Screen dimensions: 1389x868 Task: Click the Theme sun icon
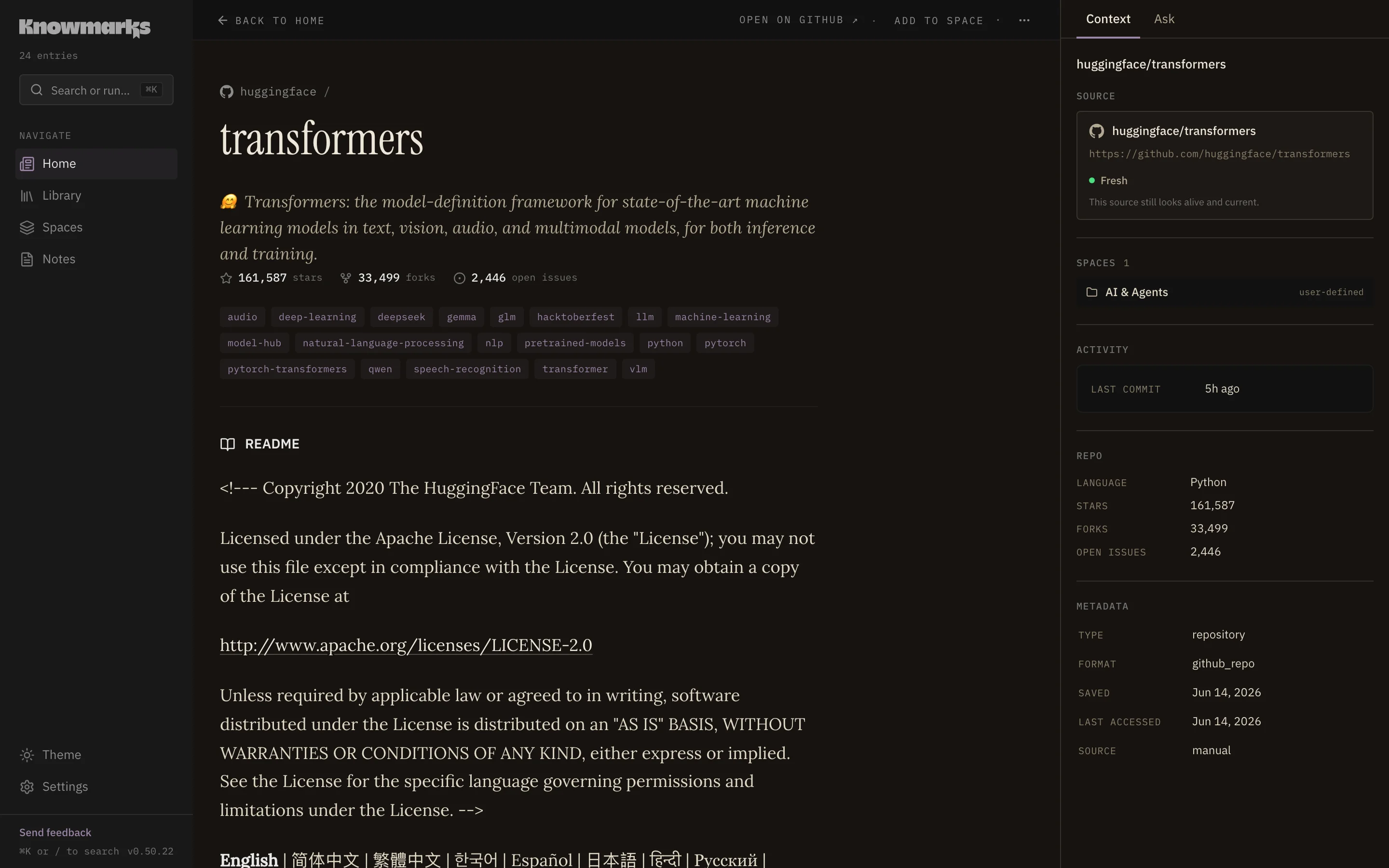[27, 755]
